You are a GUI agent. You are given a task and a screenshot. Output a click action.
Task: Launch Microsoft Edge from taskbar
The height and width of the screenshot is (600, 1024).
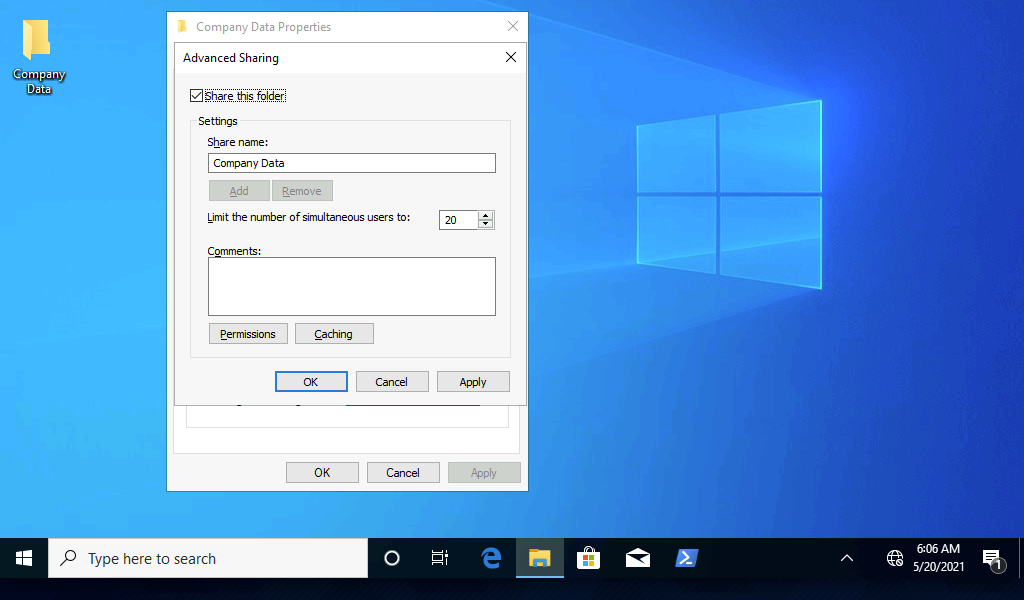pos(491,558)
